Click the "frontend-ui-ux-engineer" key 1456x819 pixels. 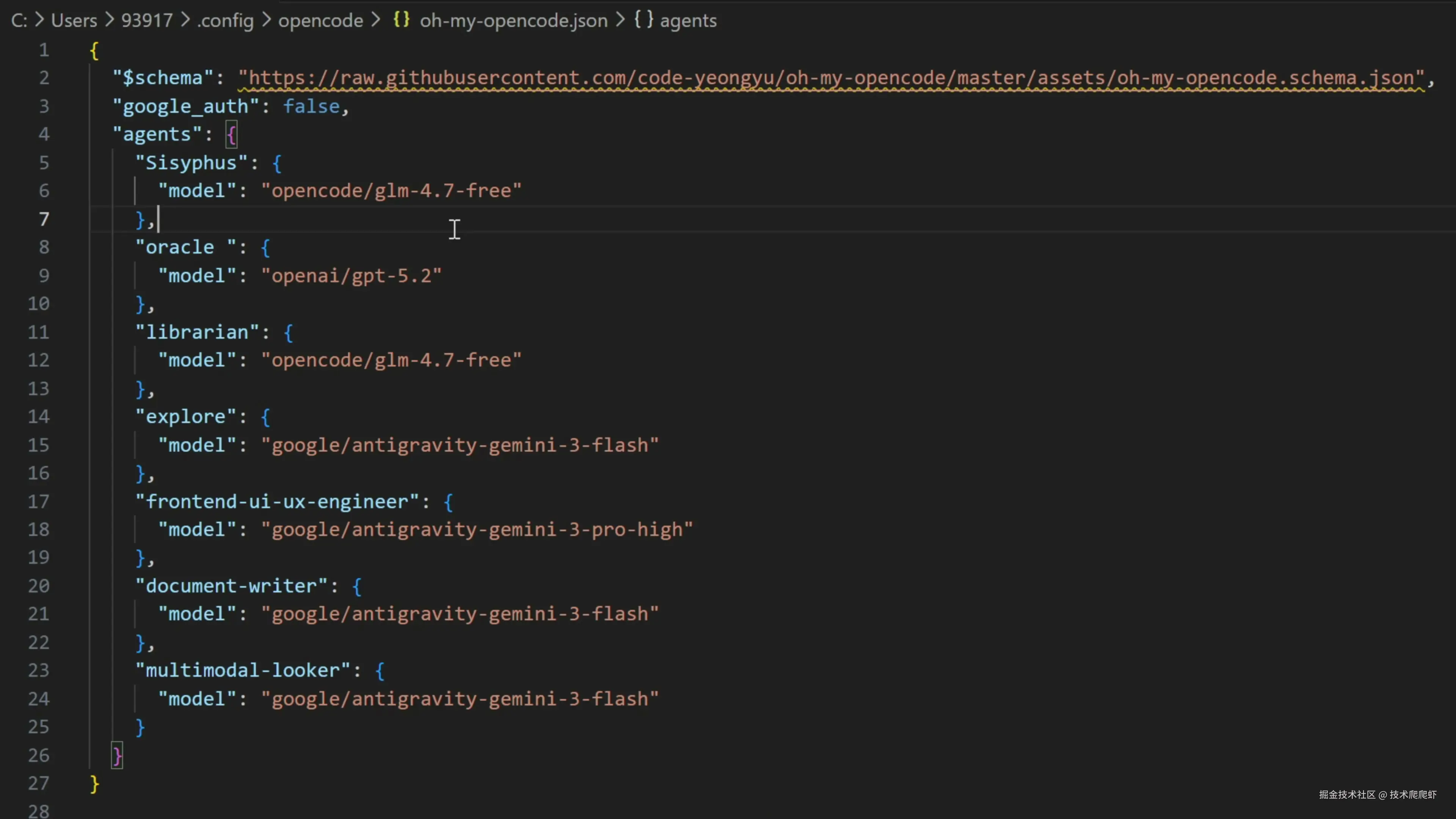coord(277,501)
